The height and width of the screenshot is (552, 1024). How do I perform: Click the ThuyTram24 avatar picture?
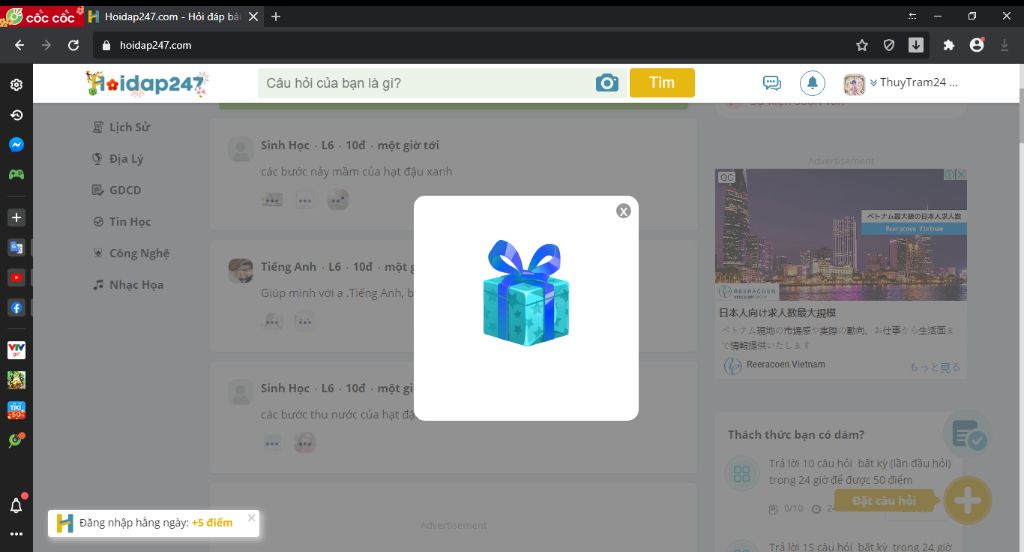click(854, 84)
